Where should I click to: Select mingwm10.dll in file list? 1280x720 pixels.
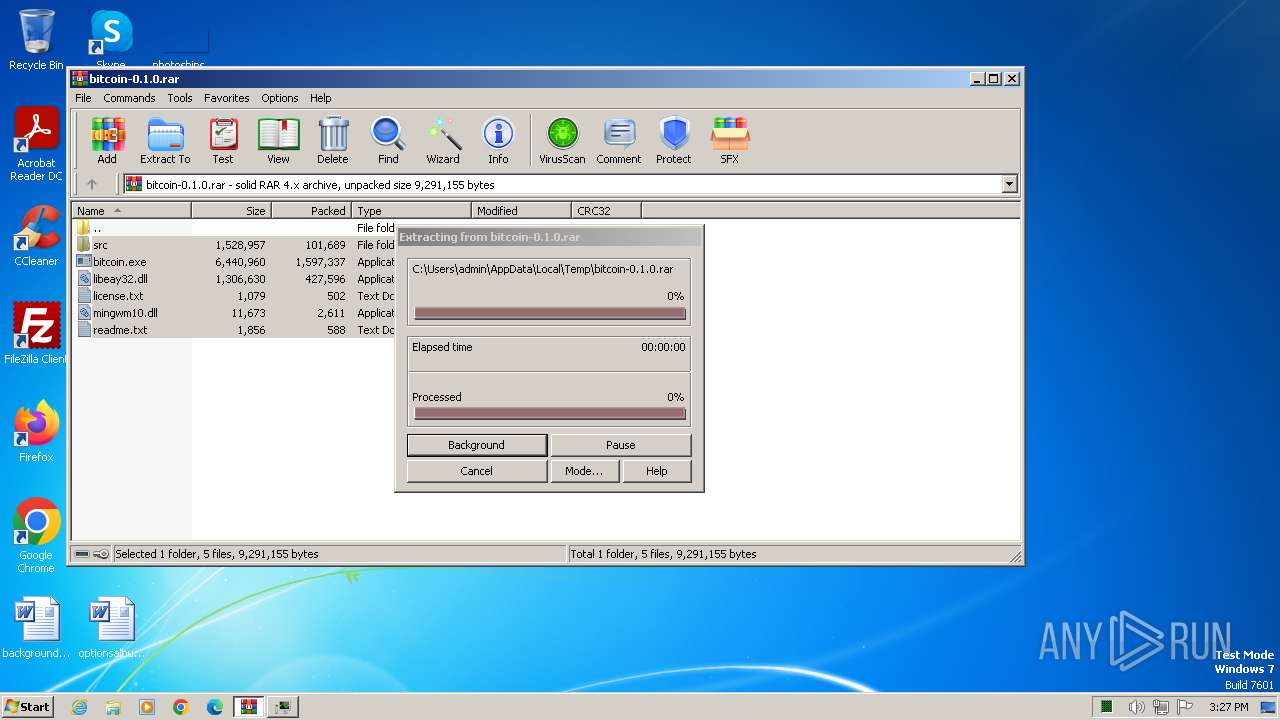pyautogui.click(x=235, y=313)
